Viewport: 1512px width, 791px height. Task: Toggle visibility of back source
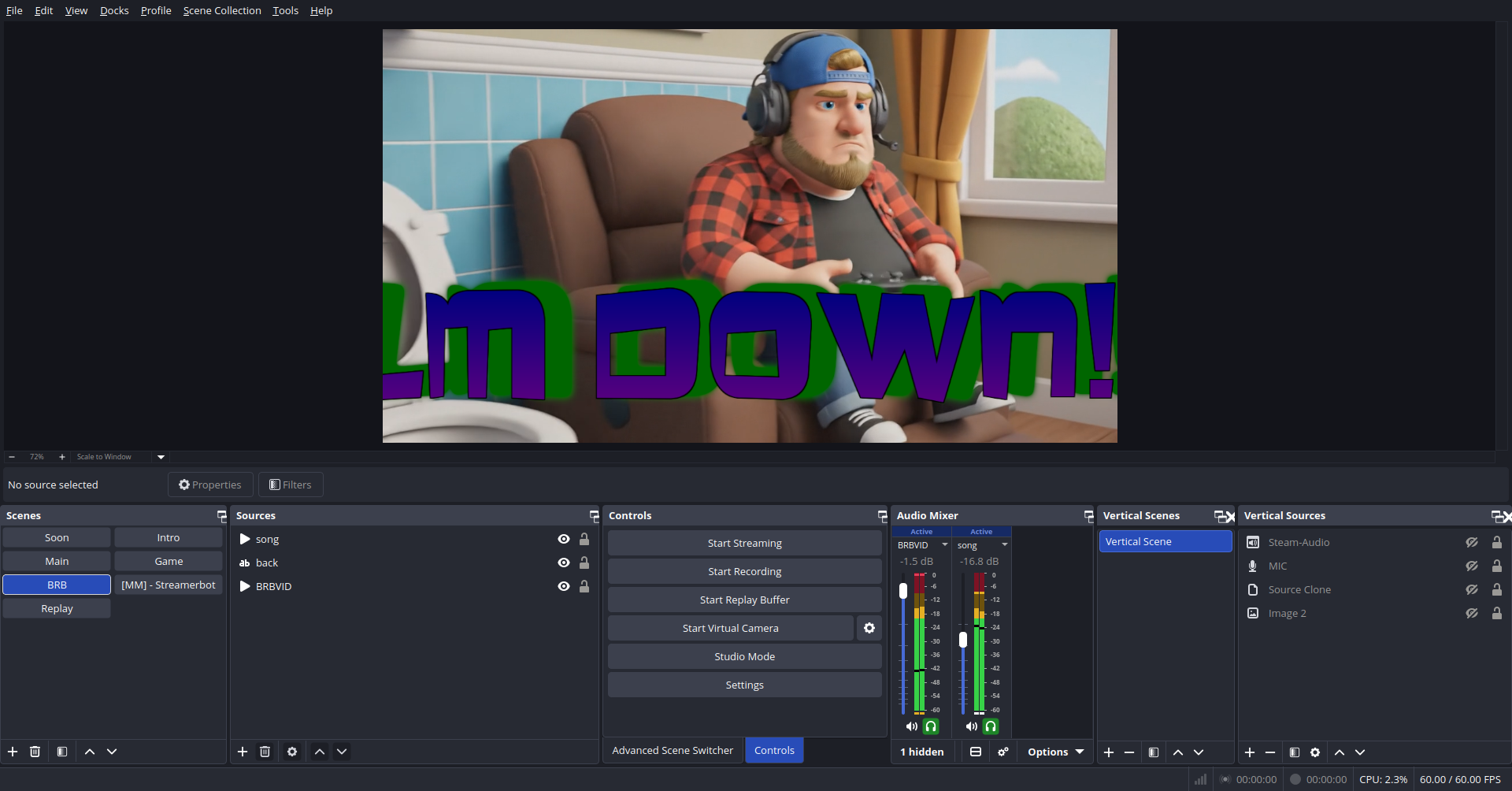coord(564,563)
